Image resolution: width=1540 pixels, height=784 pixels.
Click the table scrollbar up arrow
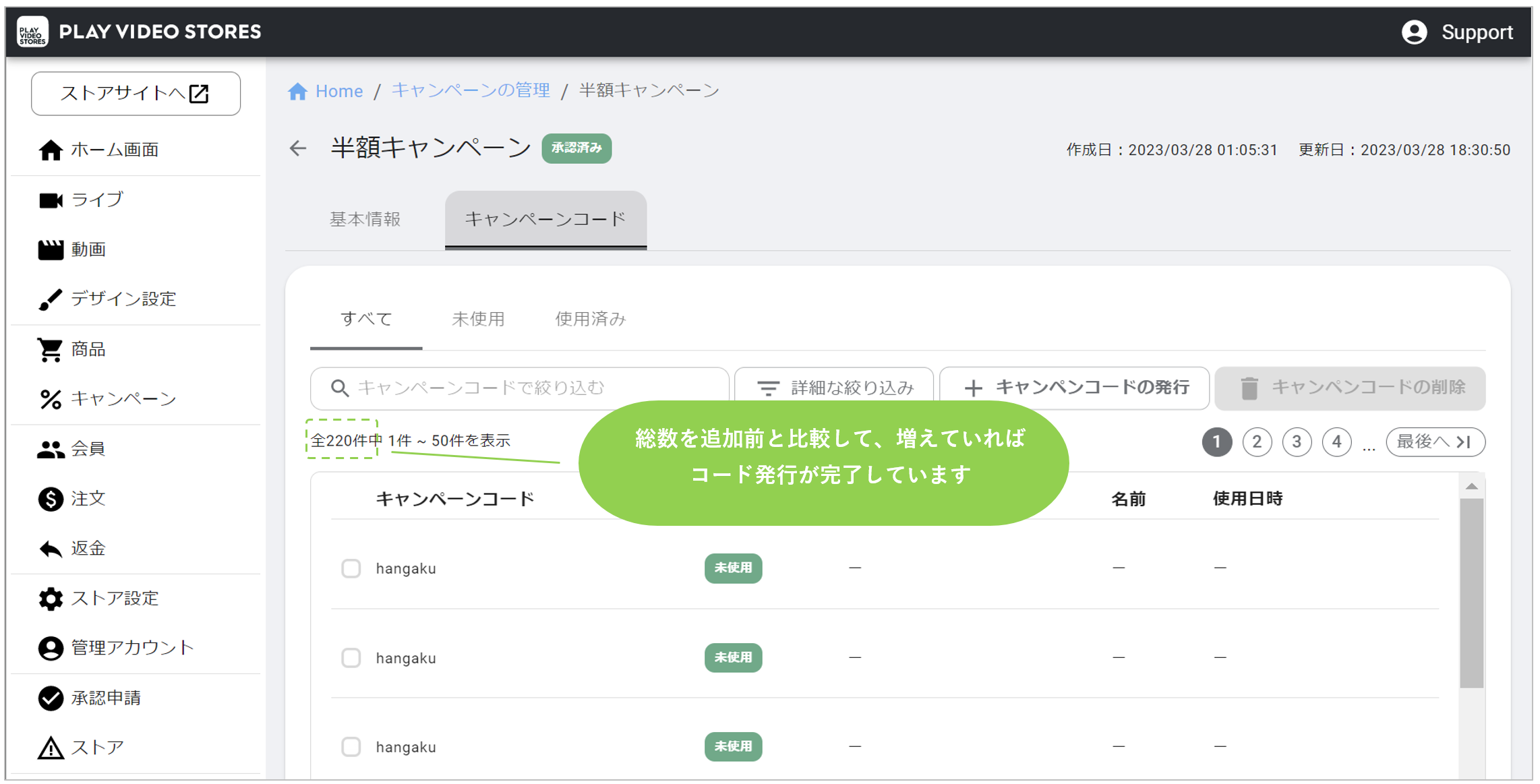[x=1471, y=487]
